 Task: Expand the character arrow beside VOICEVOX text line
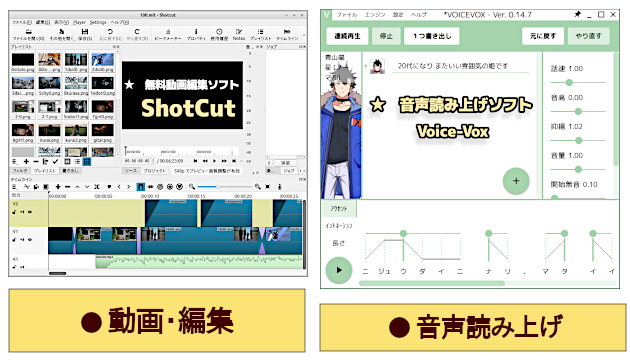click(x=366, y=65)
